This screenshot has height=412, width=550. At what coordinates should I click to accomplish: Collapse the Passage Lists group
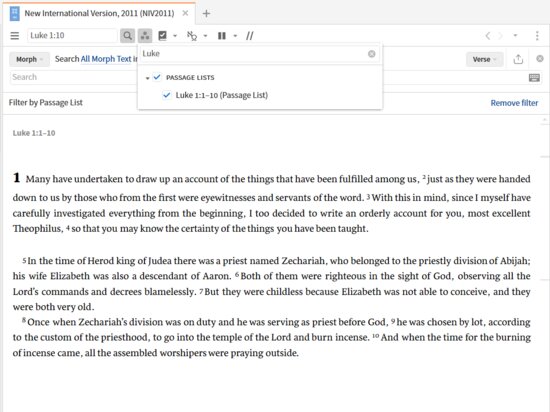pyautogui.click(x=147, y=78)
